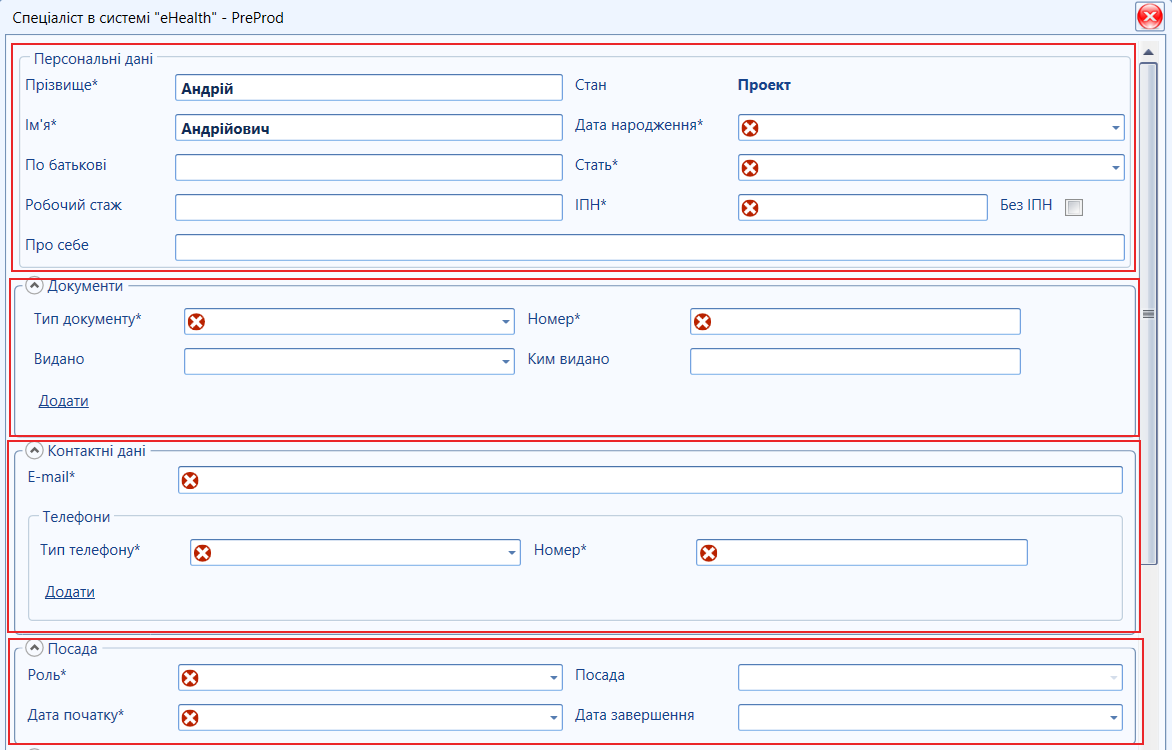1172x750 pixels.
Task: Click Додати link under Документи
Action: point(64,401)
